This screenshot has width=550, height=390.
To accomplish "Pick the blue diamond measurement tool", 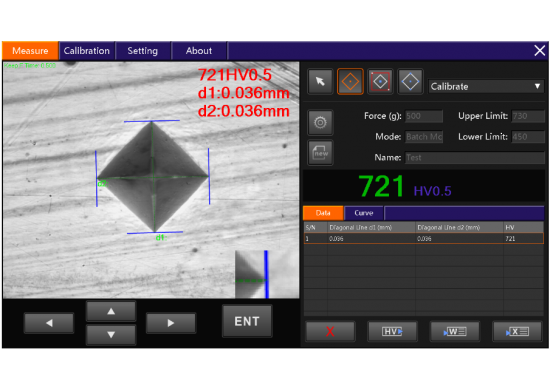I will point(410,82).
